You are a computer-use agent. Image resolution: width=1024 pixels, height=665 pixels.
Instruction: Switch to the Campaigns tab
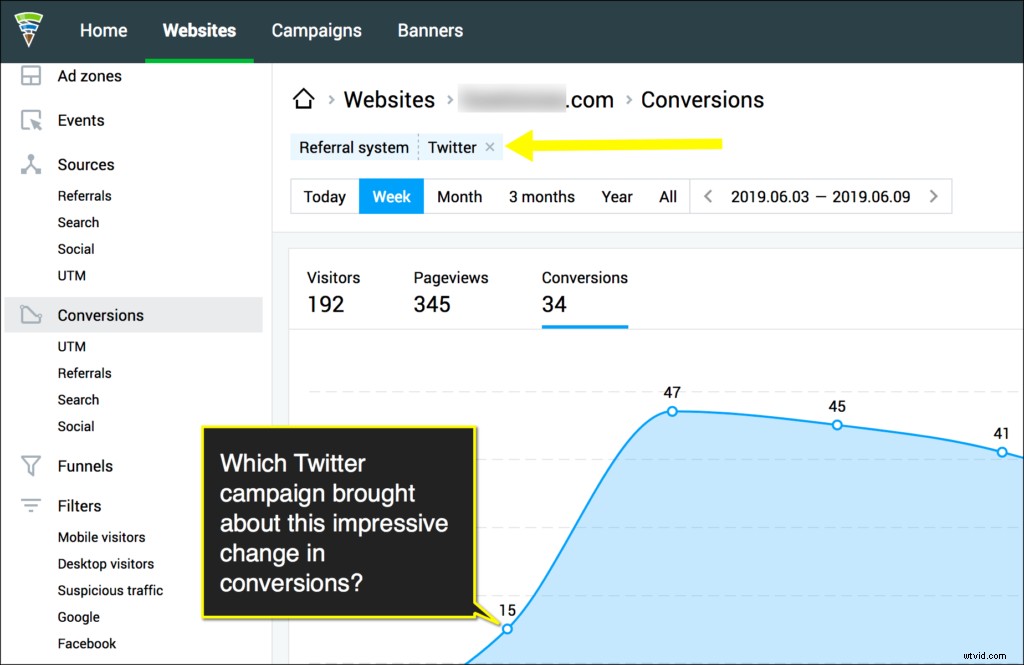pos(316,31)
